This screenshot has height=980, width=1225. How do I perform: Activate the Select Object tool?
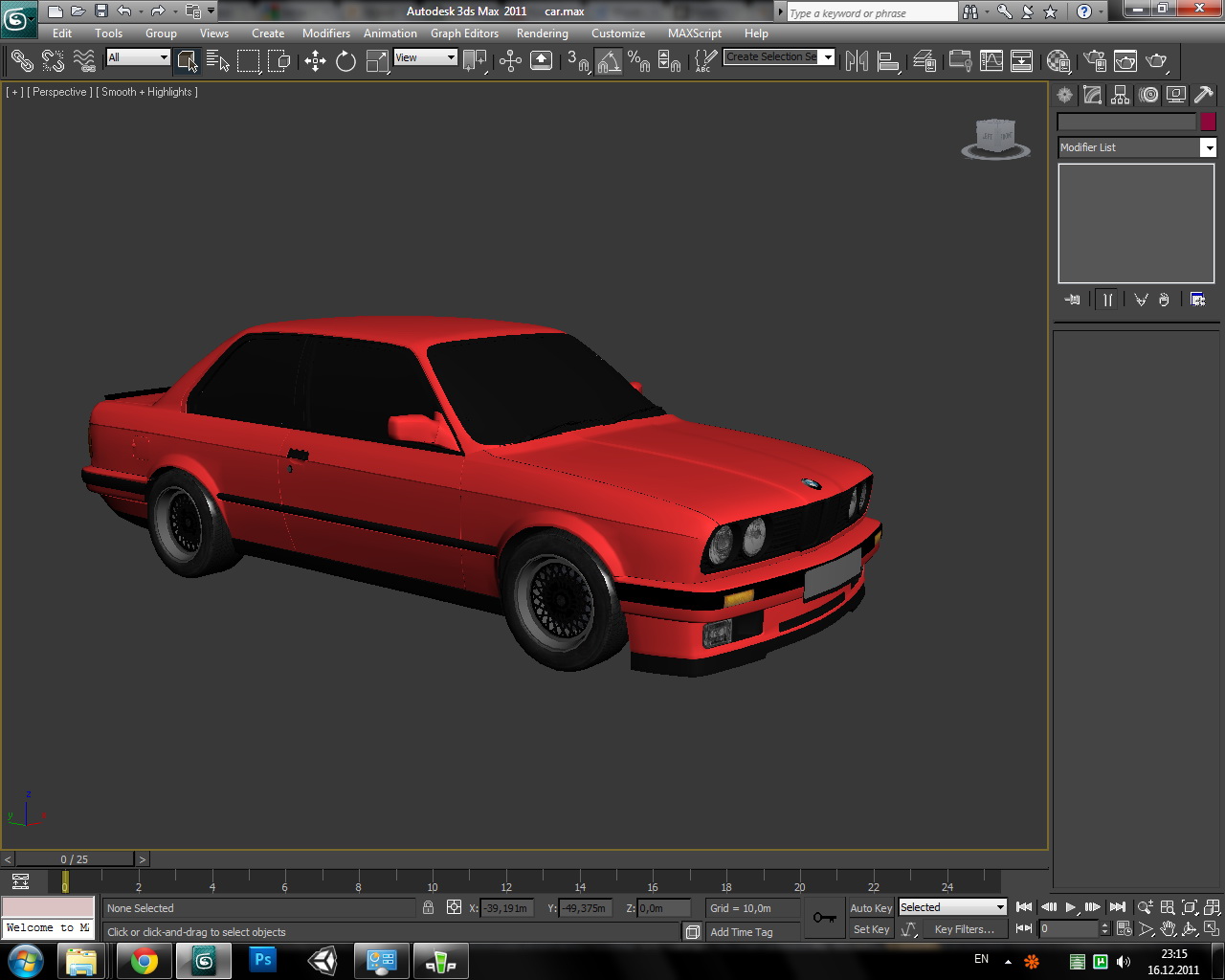pos(188,61)
